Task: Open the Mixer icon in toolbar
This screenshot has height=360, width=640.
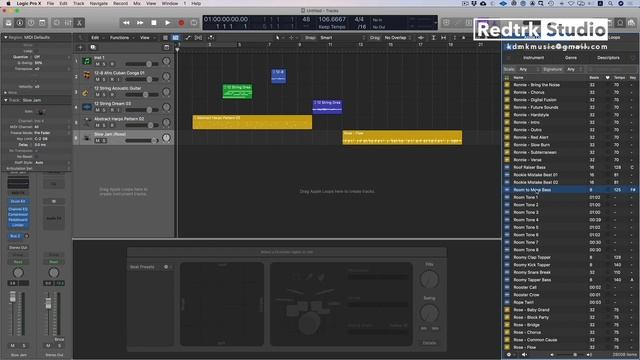Action: click(68, 23)
